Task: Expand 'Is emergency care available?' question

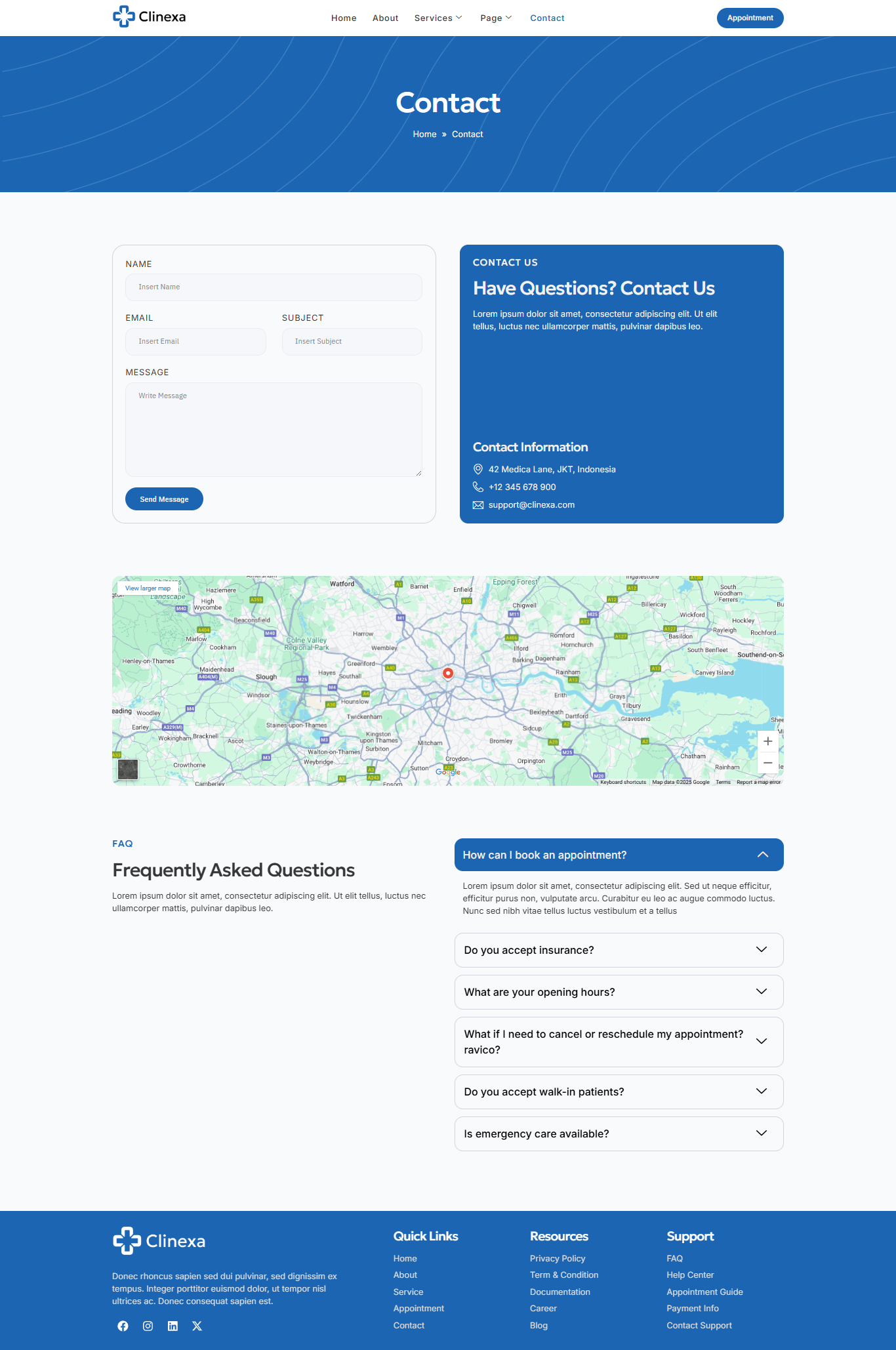Action: click(x=619, y=1134)
